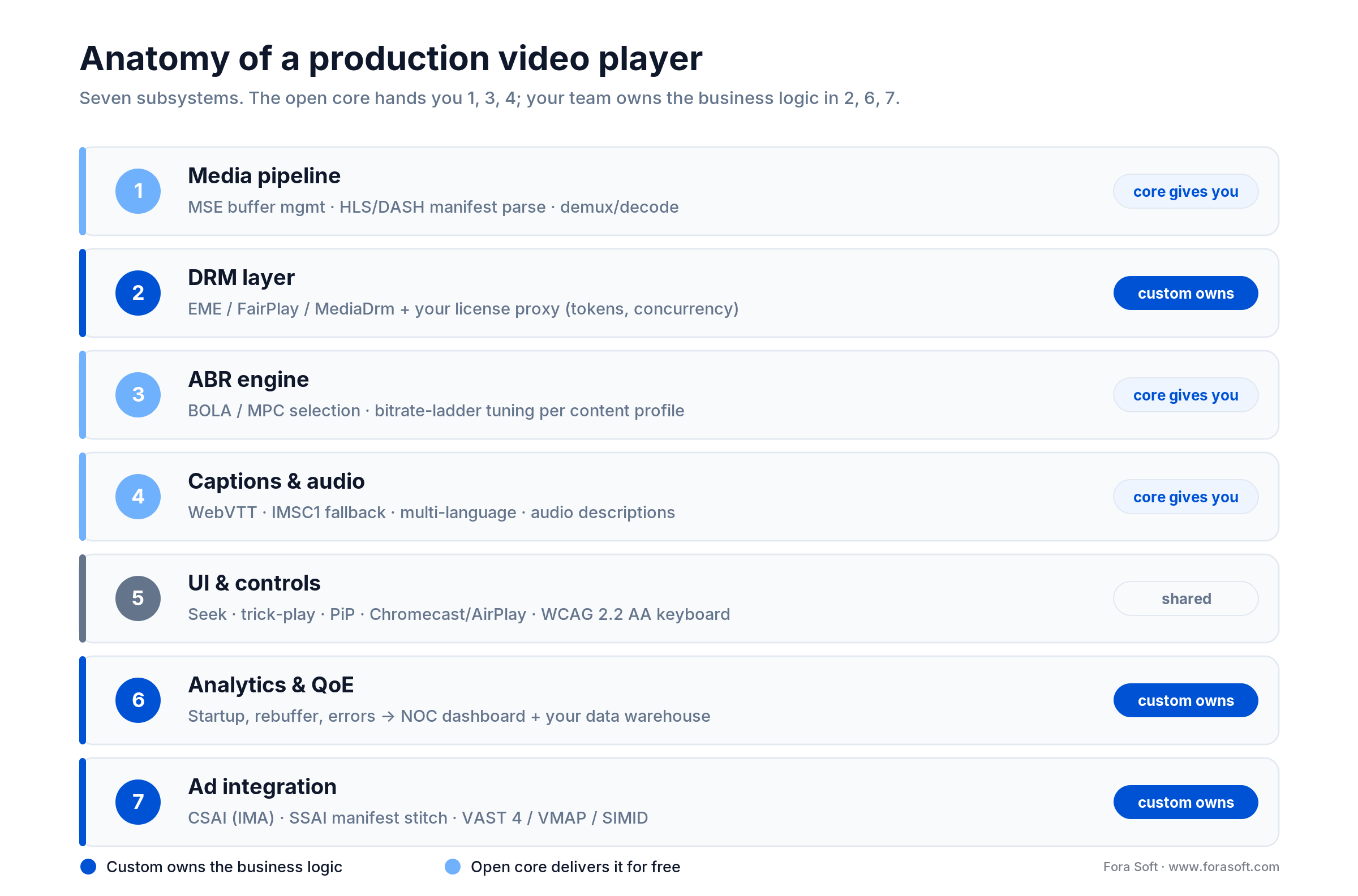Click the 'Seven subsystems' subtitle sentence

pos(490,98)
